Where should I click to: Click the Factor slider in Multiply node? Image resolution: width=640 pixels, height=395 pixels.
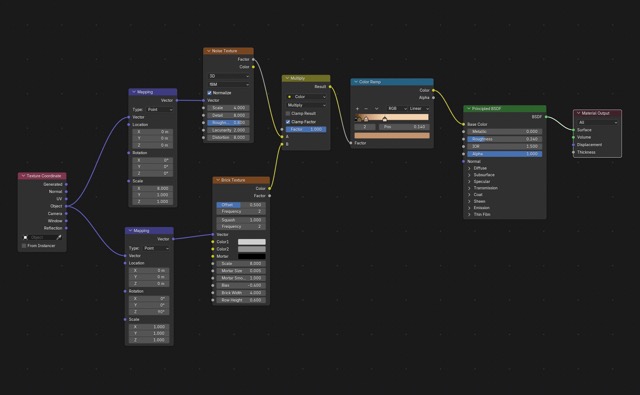[306, 129]
